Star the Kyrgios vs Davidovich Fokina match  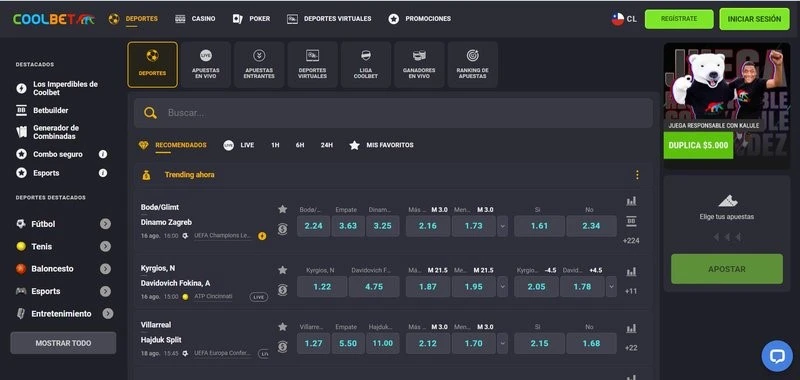tap(283, 270)
